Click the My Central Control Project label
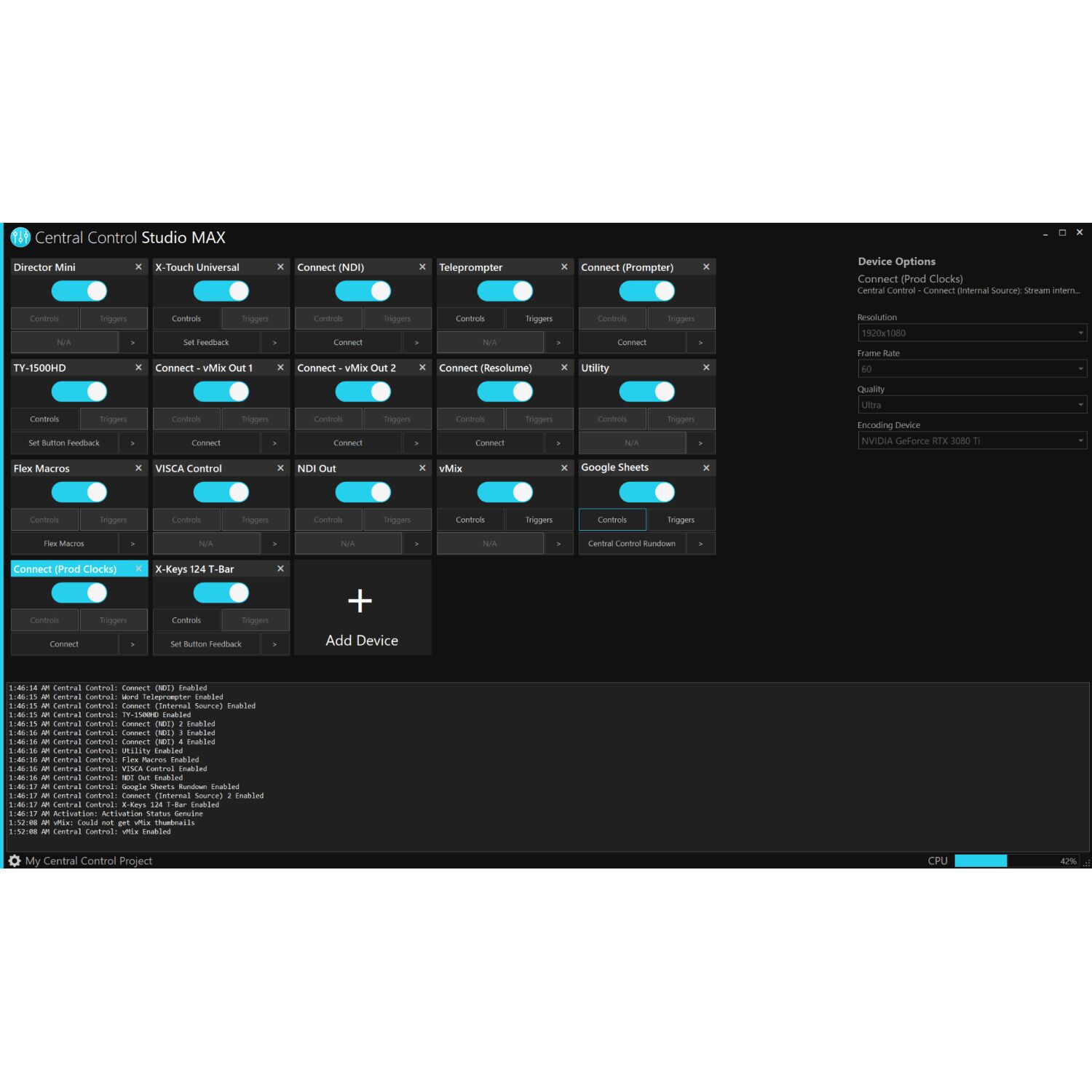 click(89, 860)
